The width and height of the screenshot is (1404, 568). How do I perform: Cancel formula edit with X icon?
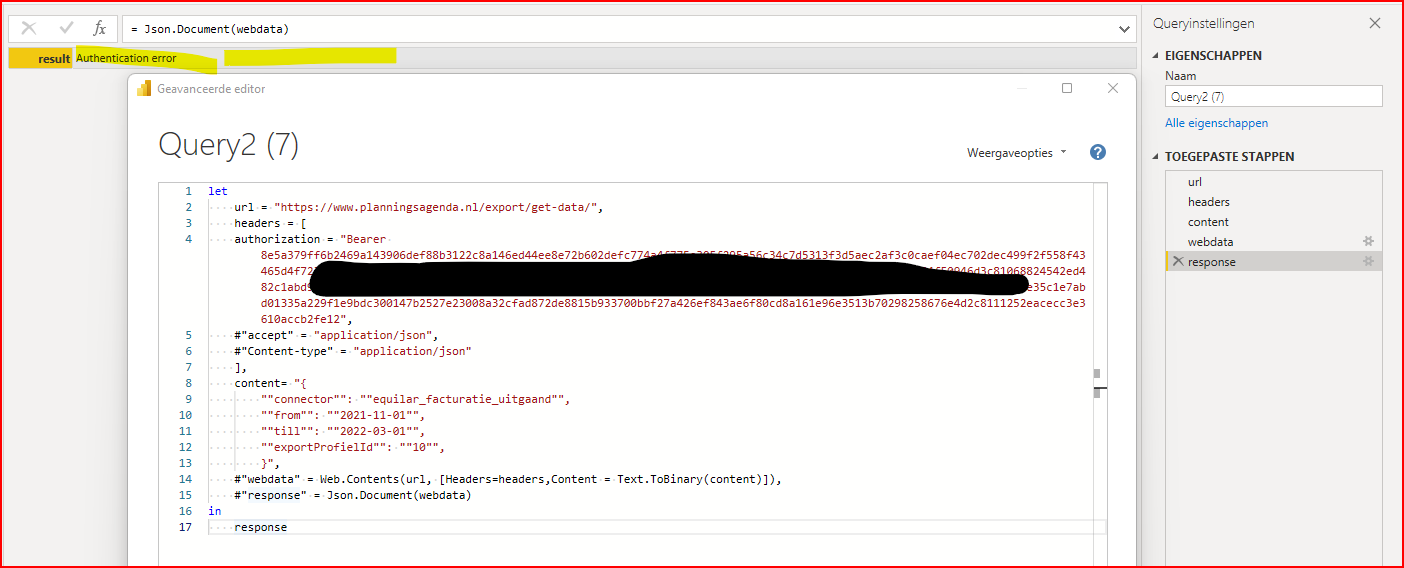click(x=29, y=28)
